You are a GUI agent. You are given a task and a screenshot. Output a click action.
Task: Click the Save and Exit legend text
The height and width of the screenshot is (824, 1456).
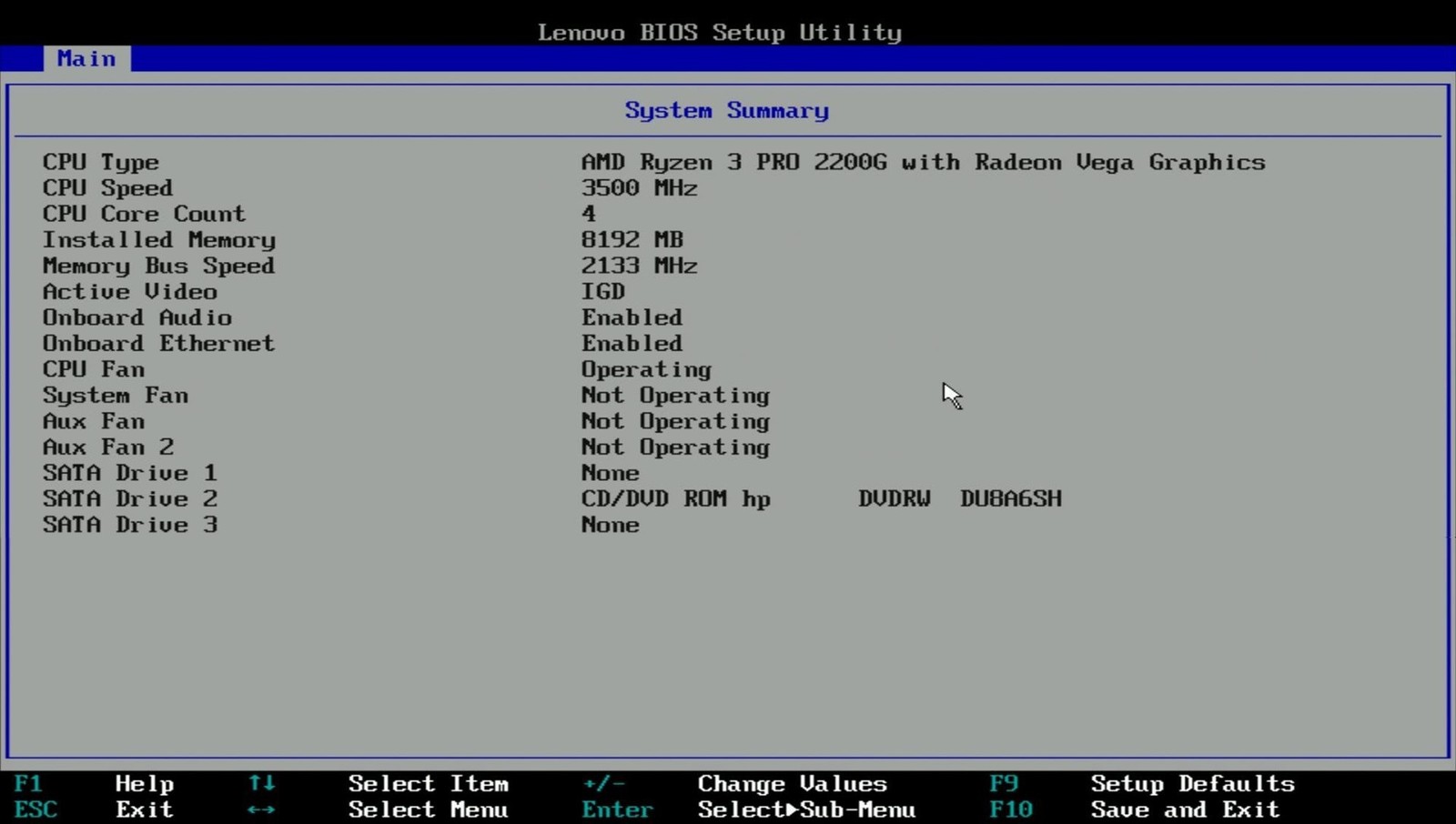pos(1185,809)
